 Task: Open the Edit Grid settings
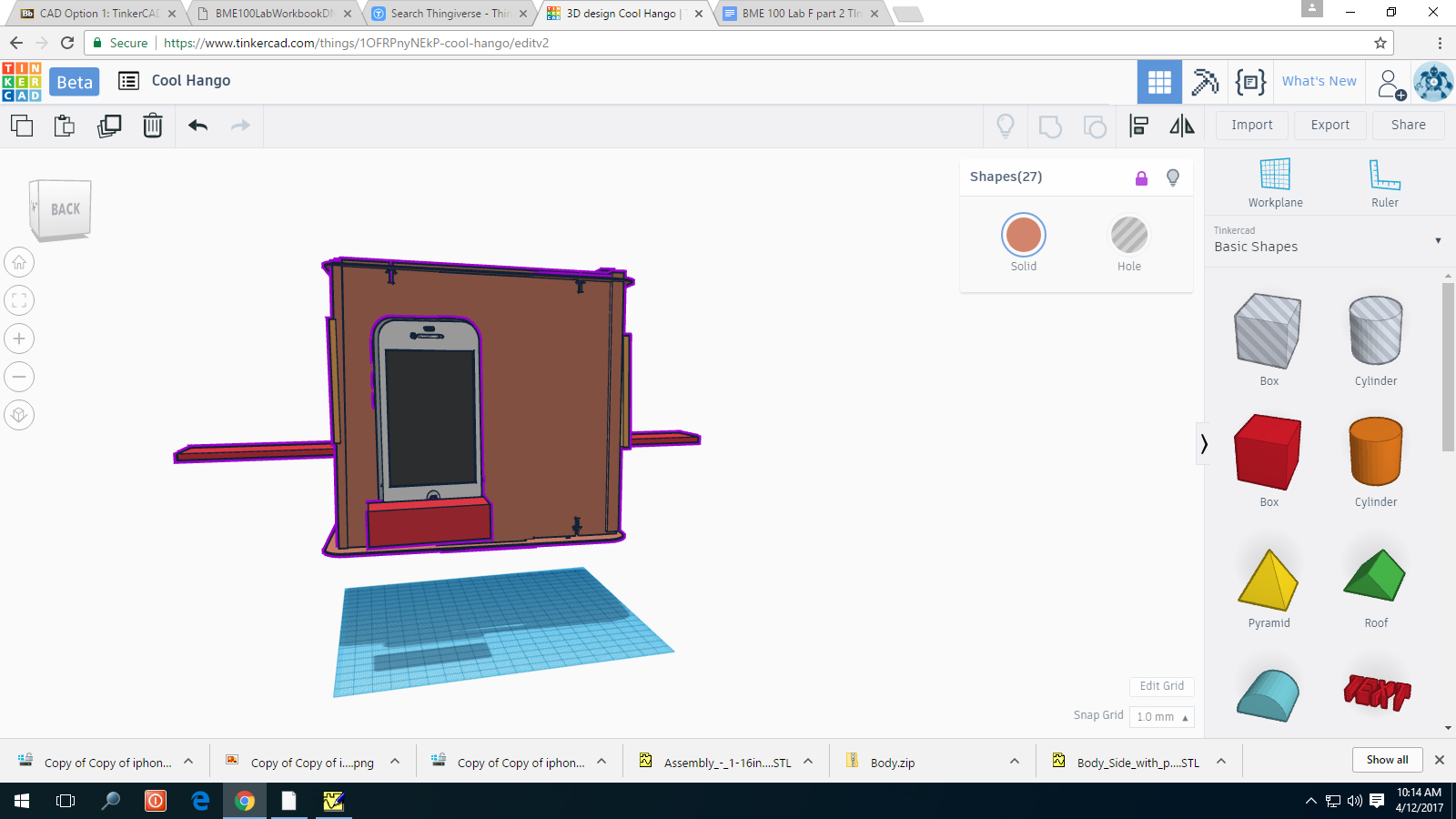pyautogui.click(x=1161, y=686)
